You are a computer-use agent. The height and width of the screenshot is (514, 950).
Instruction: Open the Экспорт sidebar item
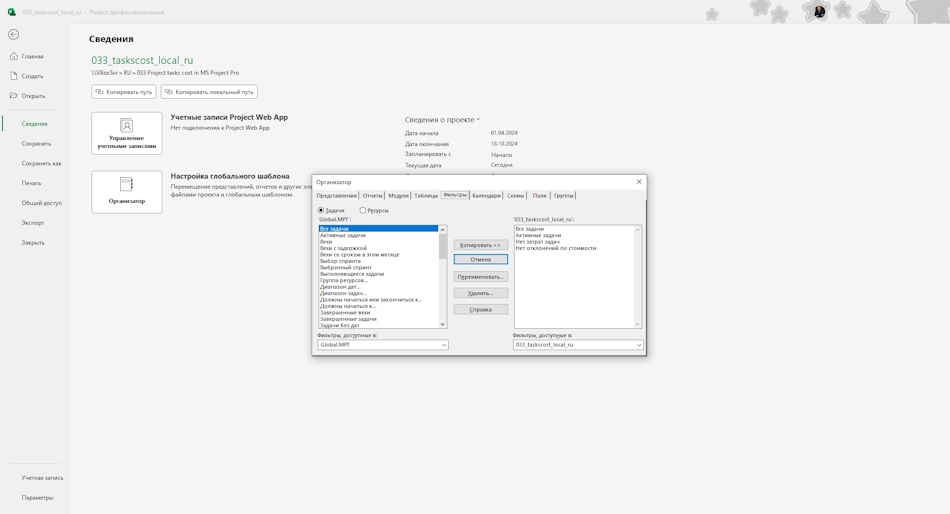click(33, 222)
